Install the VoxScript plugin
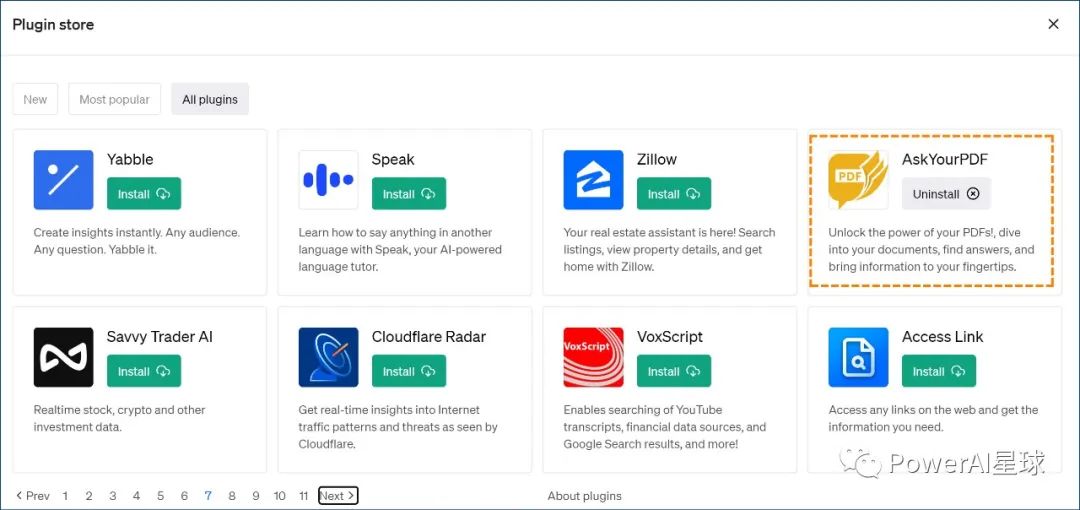 674,371
